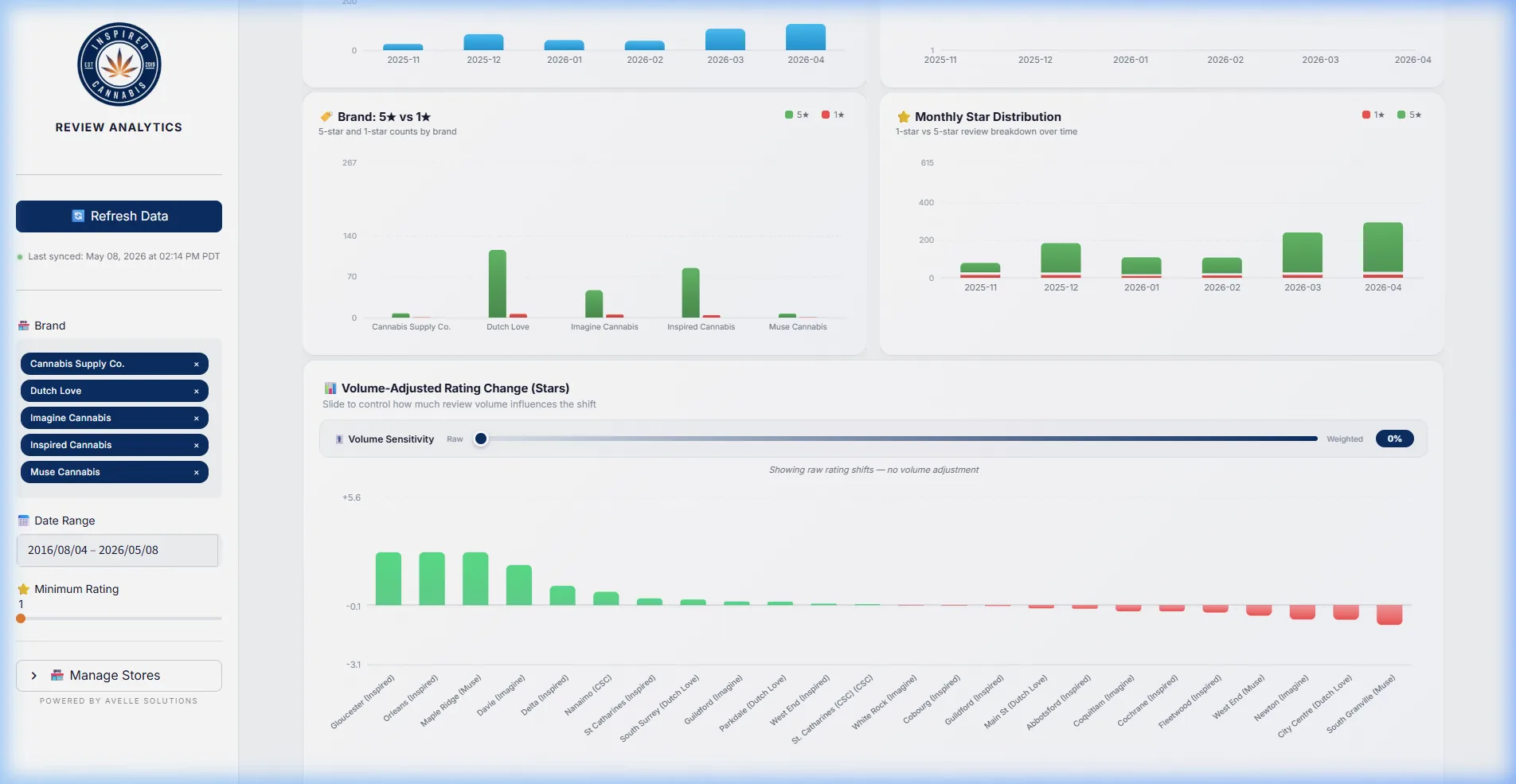The image size is (1516, 784).
Task: Click '1-star vs 5-star review breakdown' subtitle
Action: [x=987, y=132]
